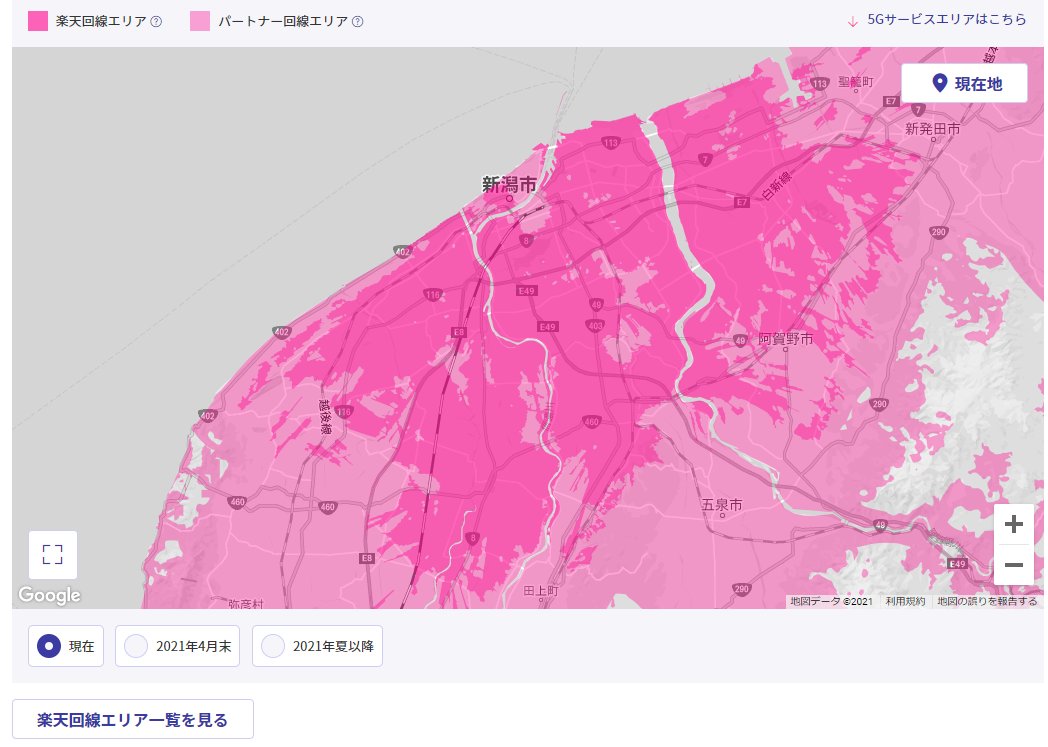1048x747 pixels.
Task: Click the 楽天回線エリア dark pink swatch
Action: [38, 21]
